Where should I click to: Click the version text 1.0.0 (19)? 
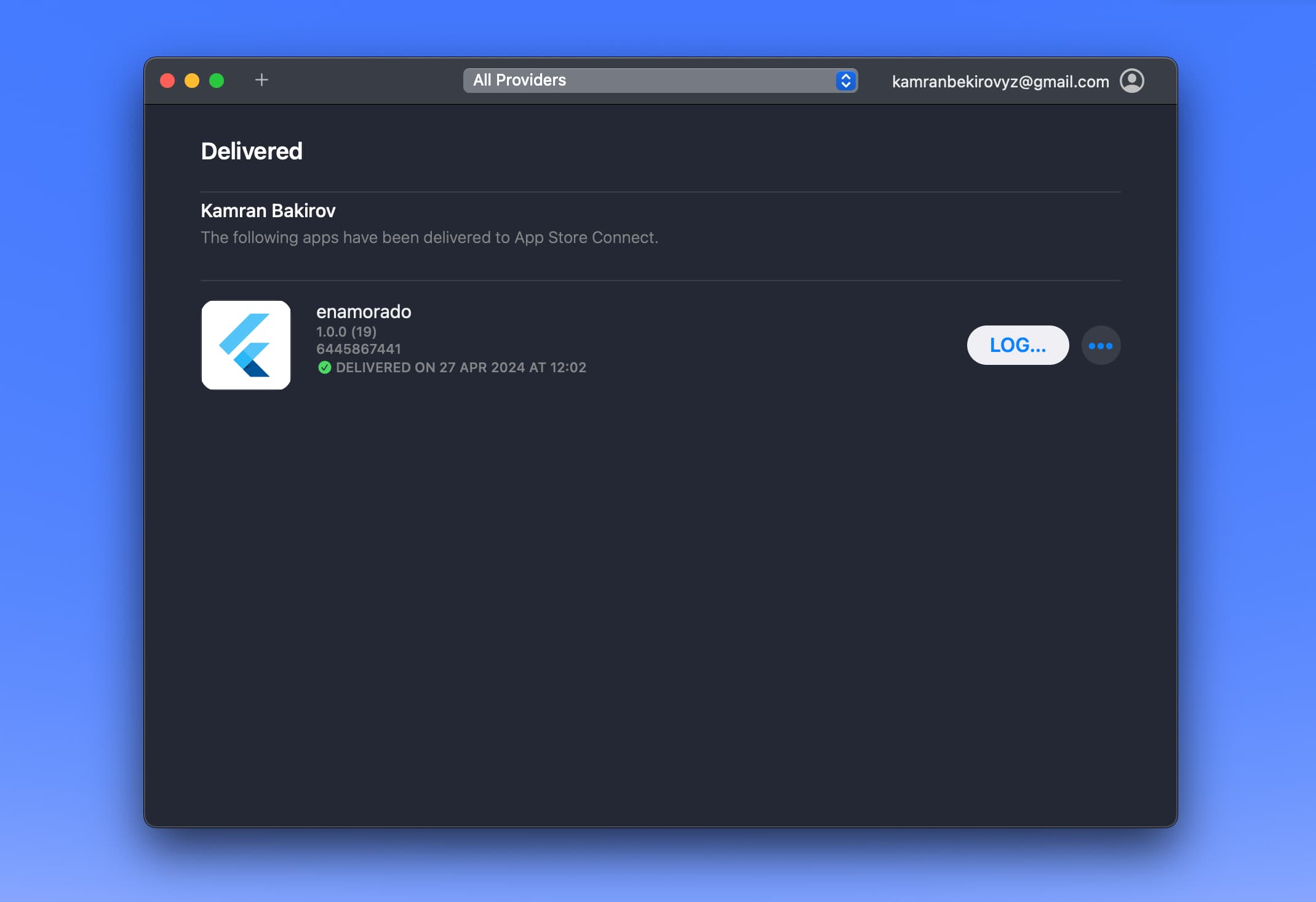tap(346, 332)
